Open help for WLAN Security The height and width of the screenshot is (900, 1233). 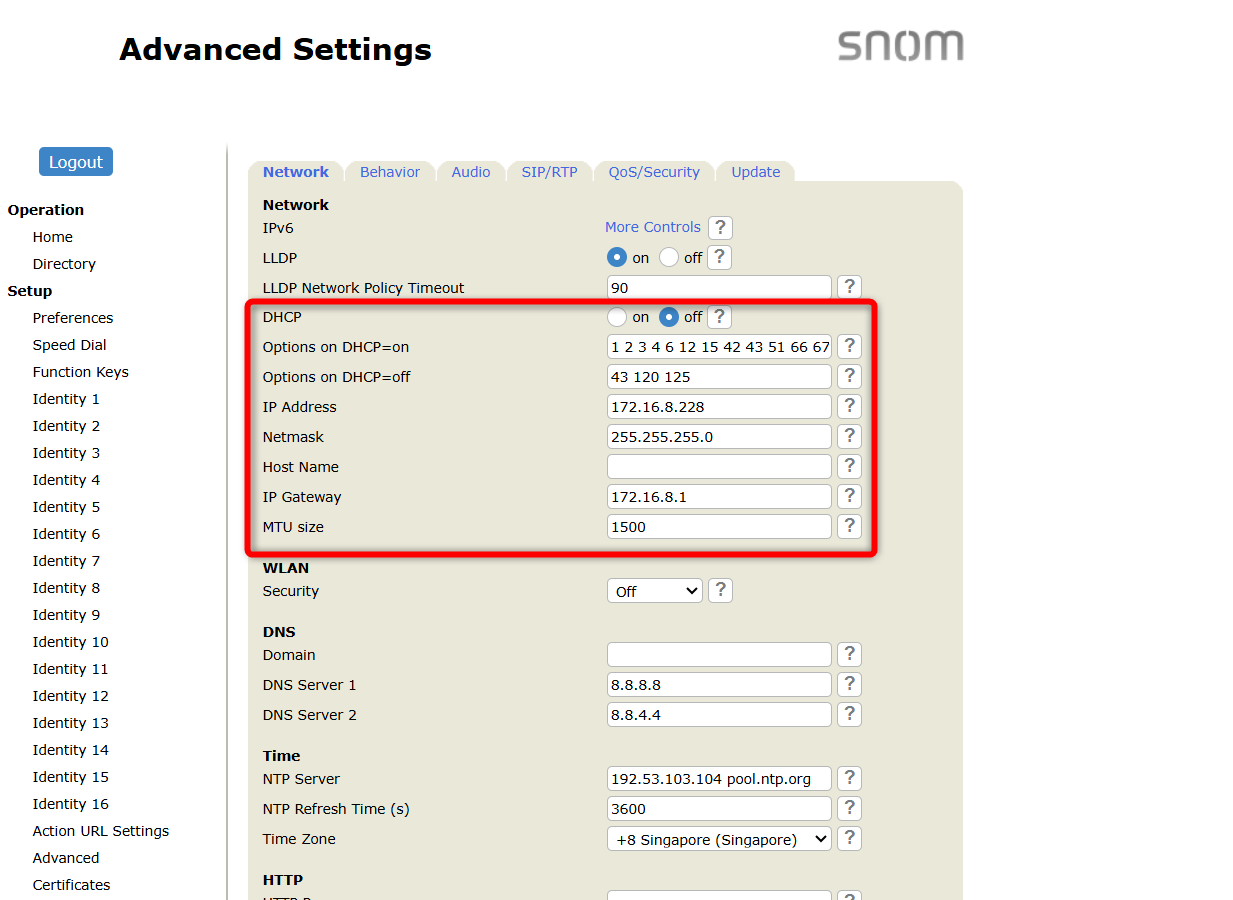[720, 590]
